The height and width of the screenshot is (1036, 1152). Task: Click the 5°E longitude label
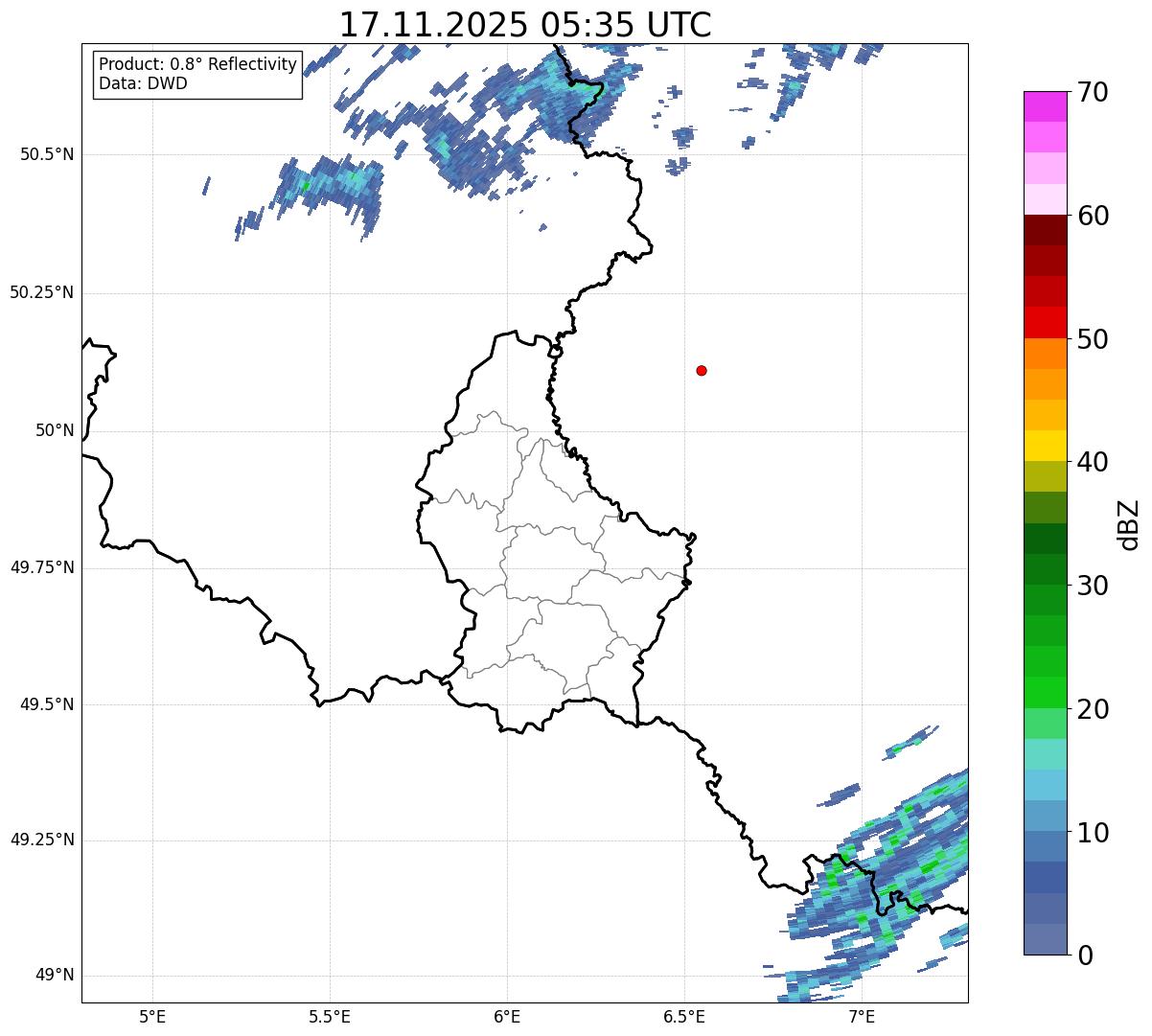click(152, 1016)
